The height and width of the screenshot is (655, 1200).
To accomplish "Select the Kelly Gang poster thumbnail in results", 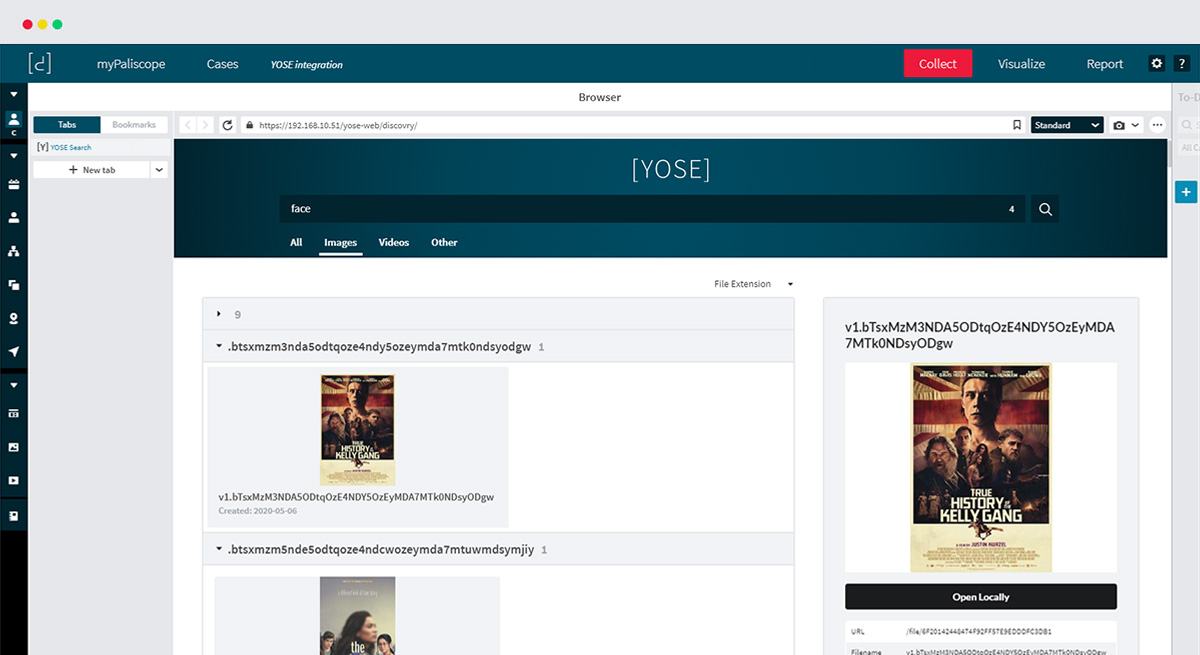I will tap(357, 430).
